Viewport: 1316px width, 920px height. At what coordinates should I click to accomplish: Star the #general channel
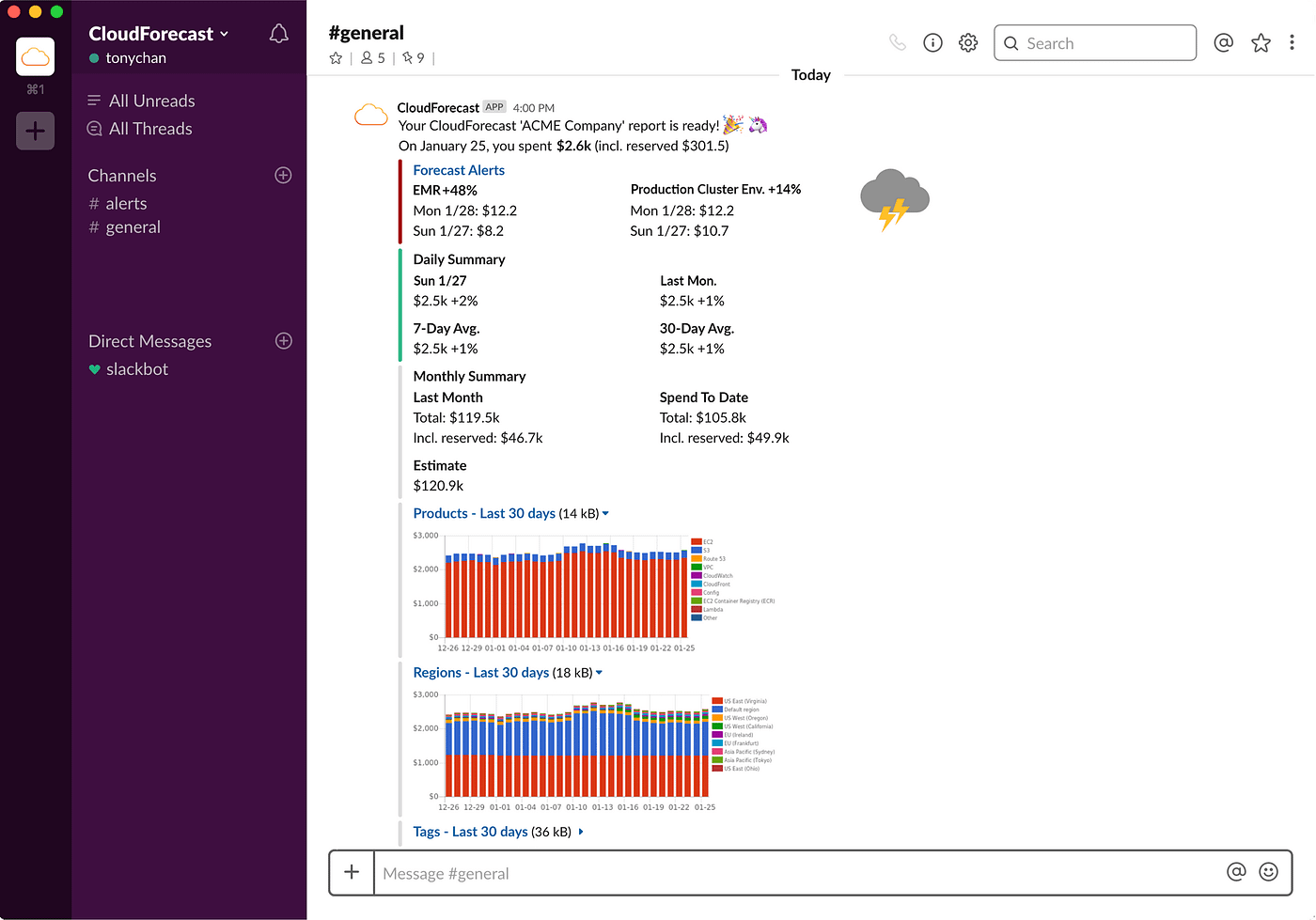click(x=336, y=58)
